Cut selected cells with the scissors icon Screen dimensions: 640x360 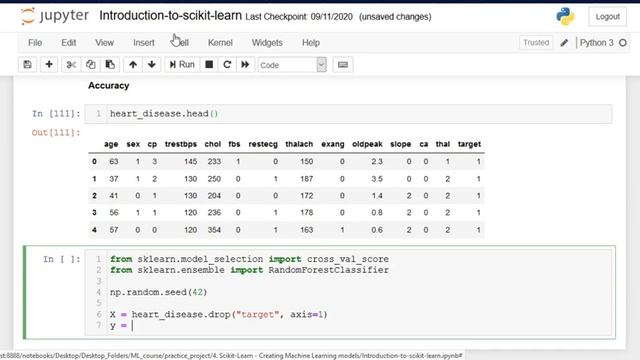pyautogui.click(x=71, y=64)
